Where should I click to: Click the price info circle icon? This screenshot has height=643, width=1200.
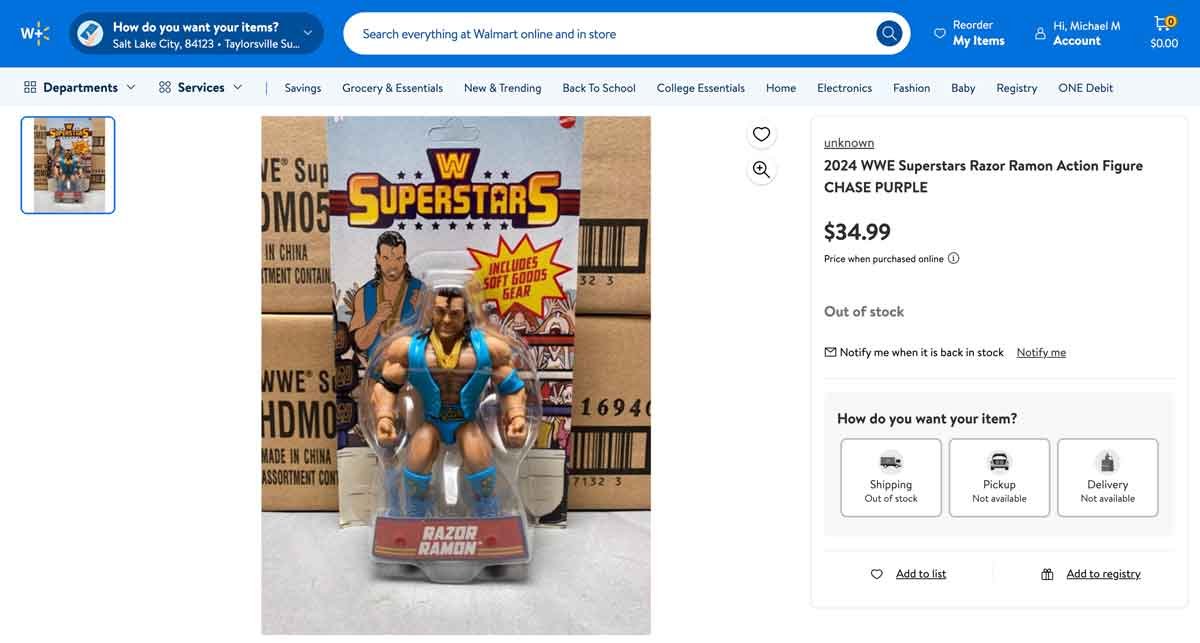[953, 258]
